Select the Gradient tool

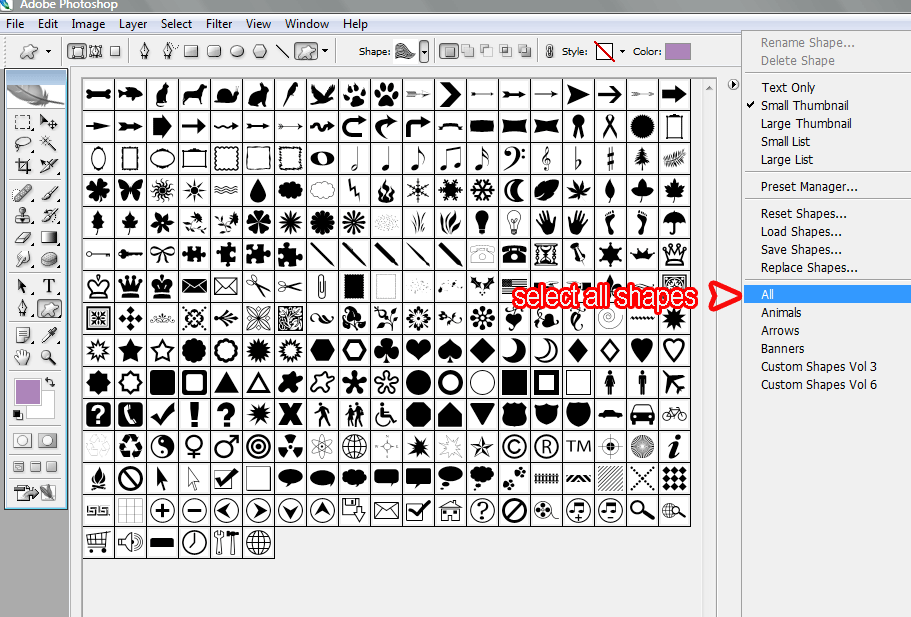pyautogui.click(x=49, y=237)
